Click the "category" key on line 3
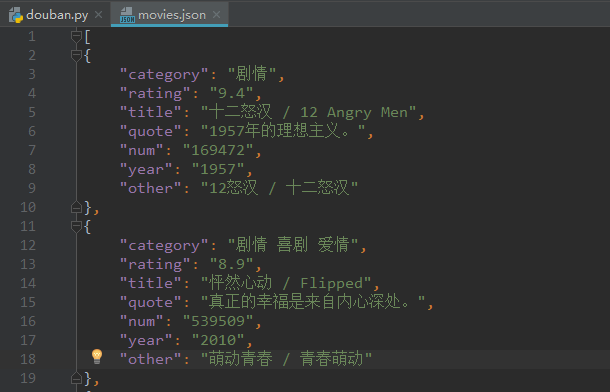 coord(164,75)
